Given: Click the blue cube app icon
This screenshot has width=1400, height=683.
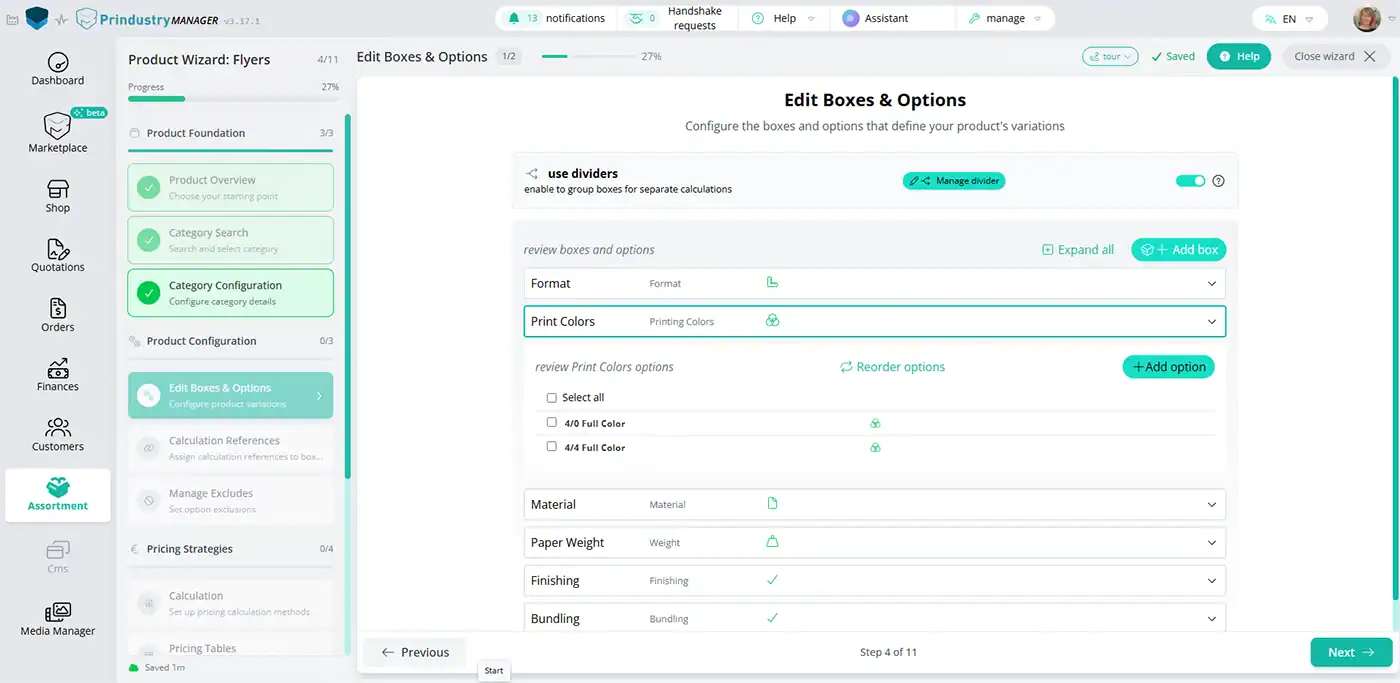Looking at the screenshot, I should (37, 18).
